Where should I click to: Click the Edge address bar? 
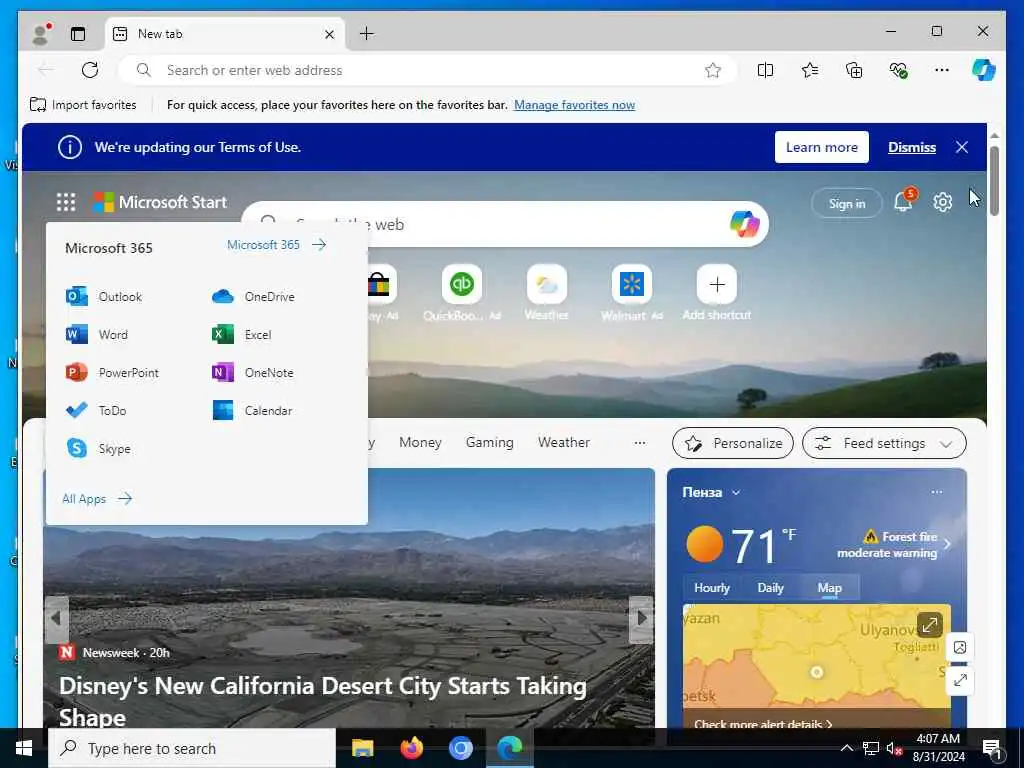(428, 70)
